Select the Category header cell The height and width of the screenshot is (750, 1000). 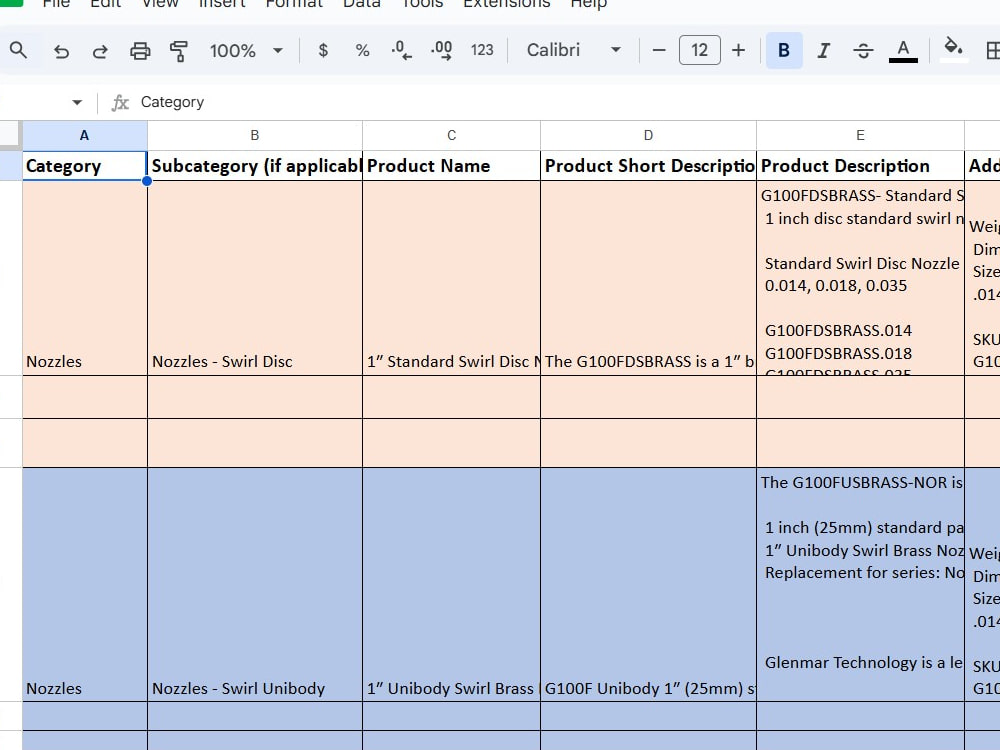tap(85, 166)
